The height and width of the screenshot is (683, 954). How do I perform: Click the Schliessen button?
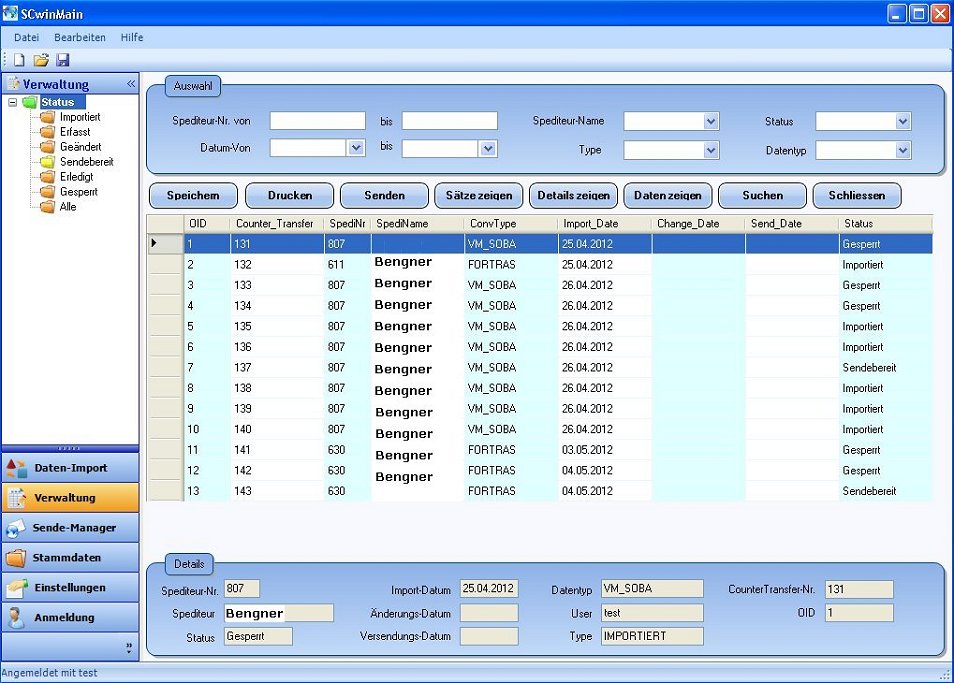[x=857, y=196]
